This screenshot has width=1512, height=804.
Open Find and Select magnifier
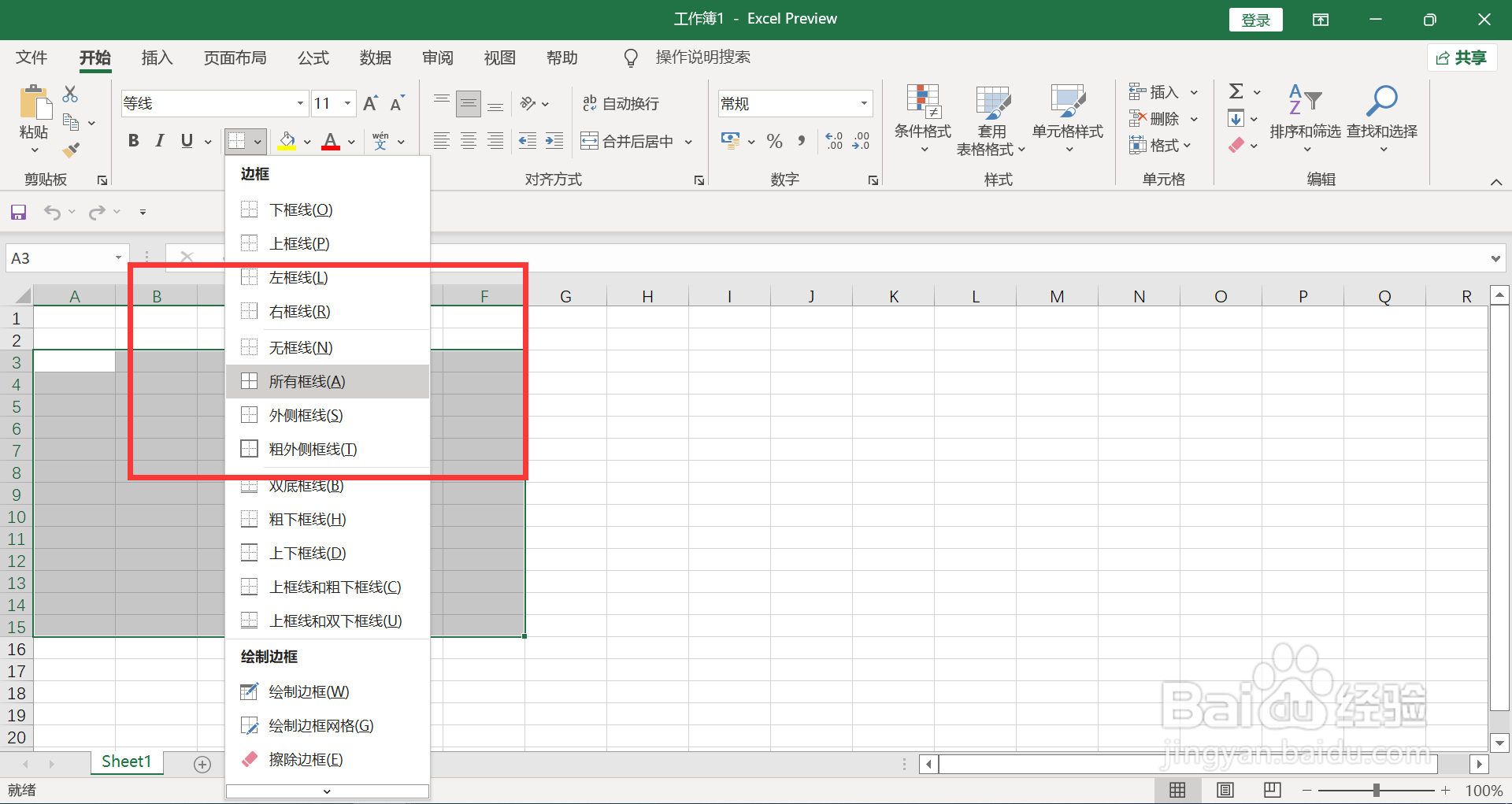[x=1382, y=118]
